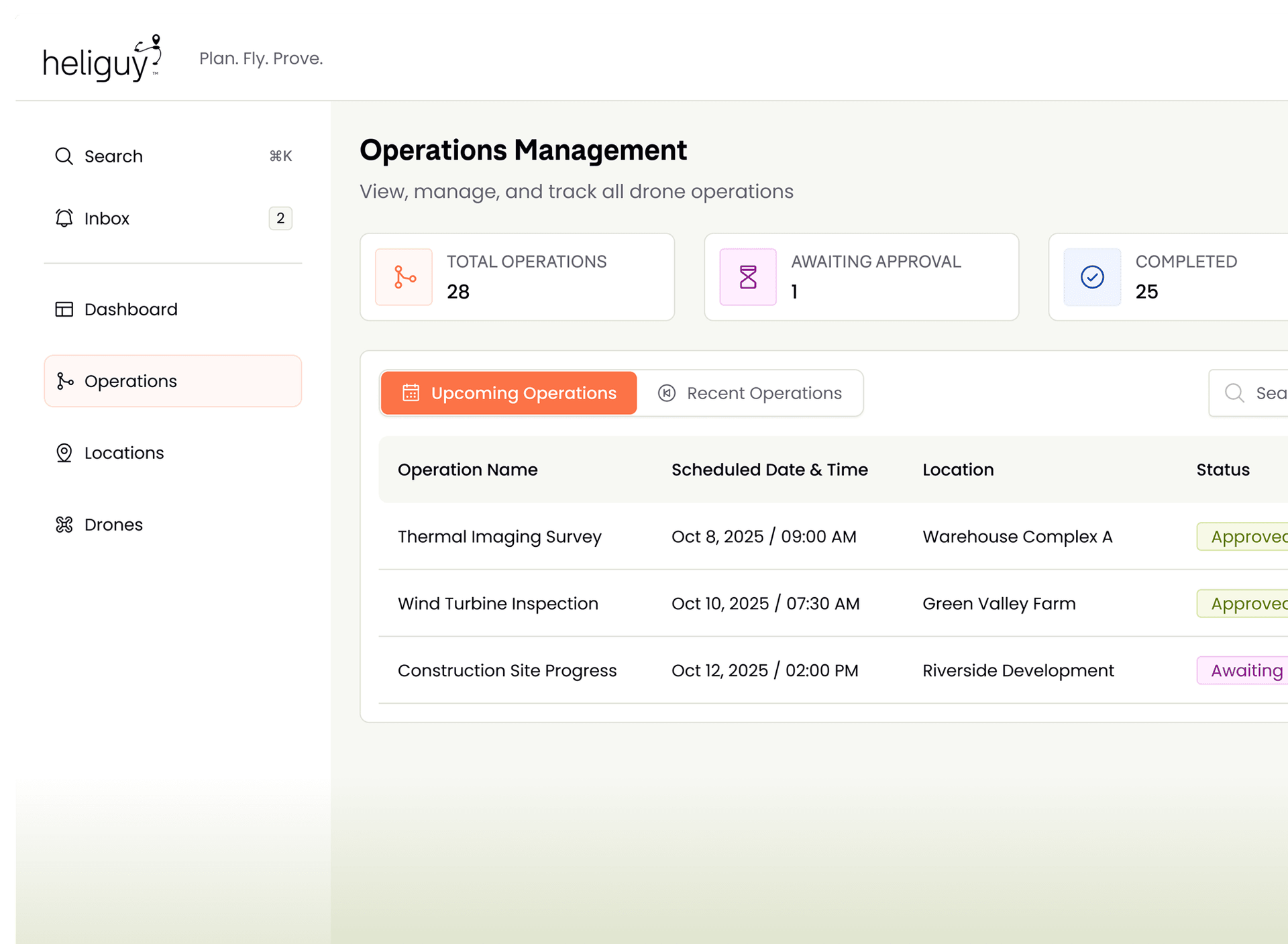Viewport: 1288px width, 944px height.
Task: Click the Inbox bell icon
Action: [64, 218]
